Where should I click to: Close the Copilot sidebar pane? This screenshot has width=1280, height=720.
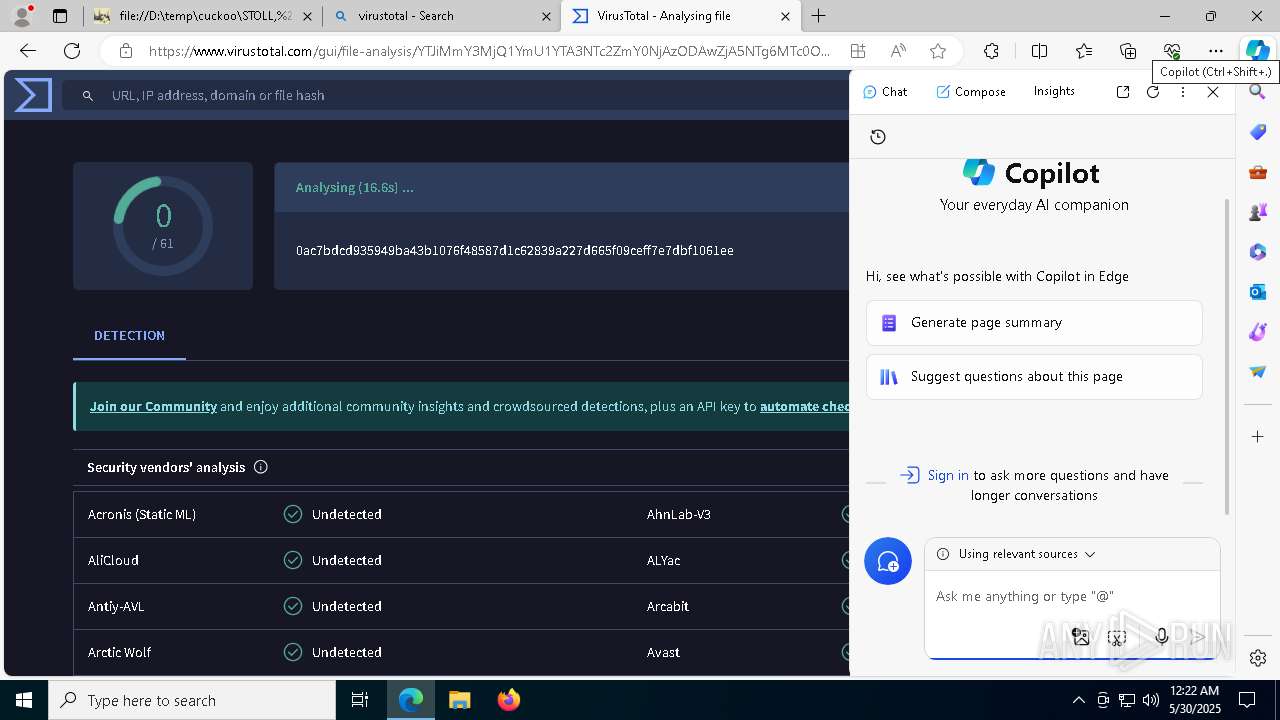coord(1213,91)
